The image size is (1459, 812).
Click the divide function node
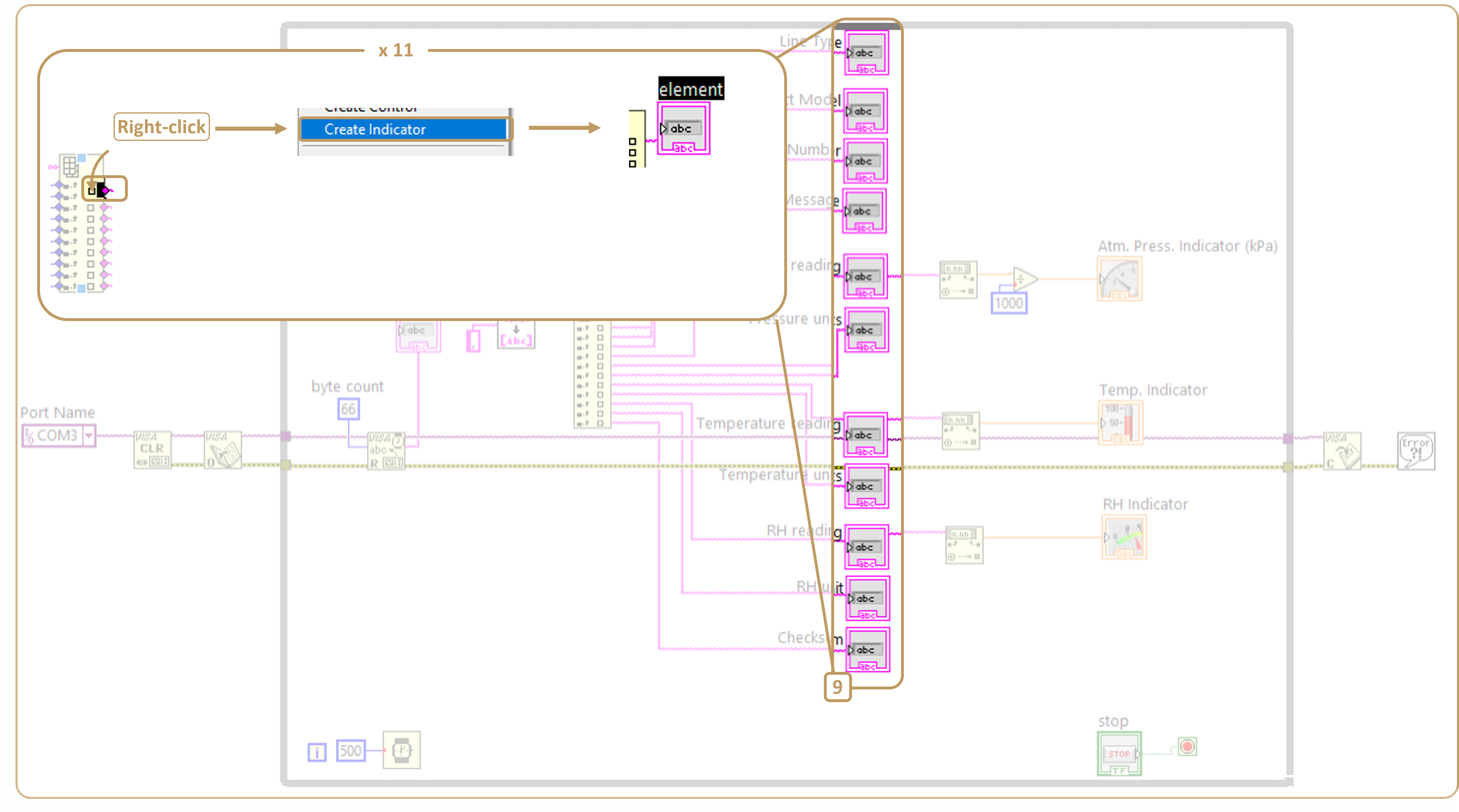point(1025,279)
